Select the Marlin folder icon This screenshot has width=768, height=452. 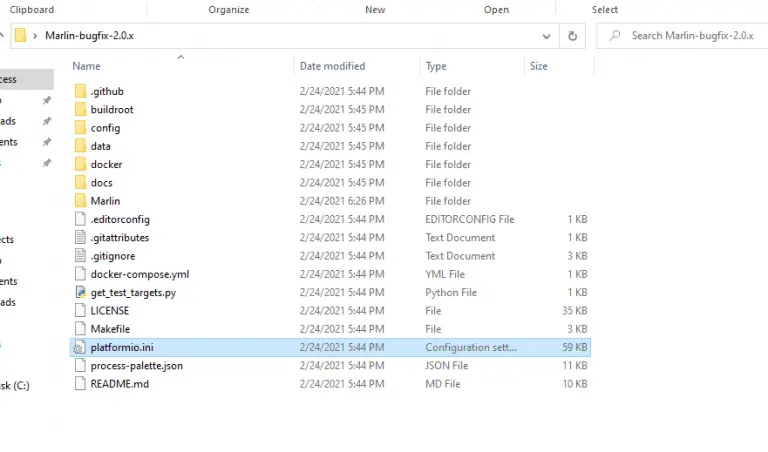[x=81, y=201]
